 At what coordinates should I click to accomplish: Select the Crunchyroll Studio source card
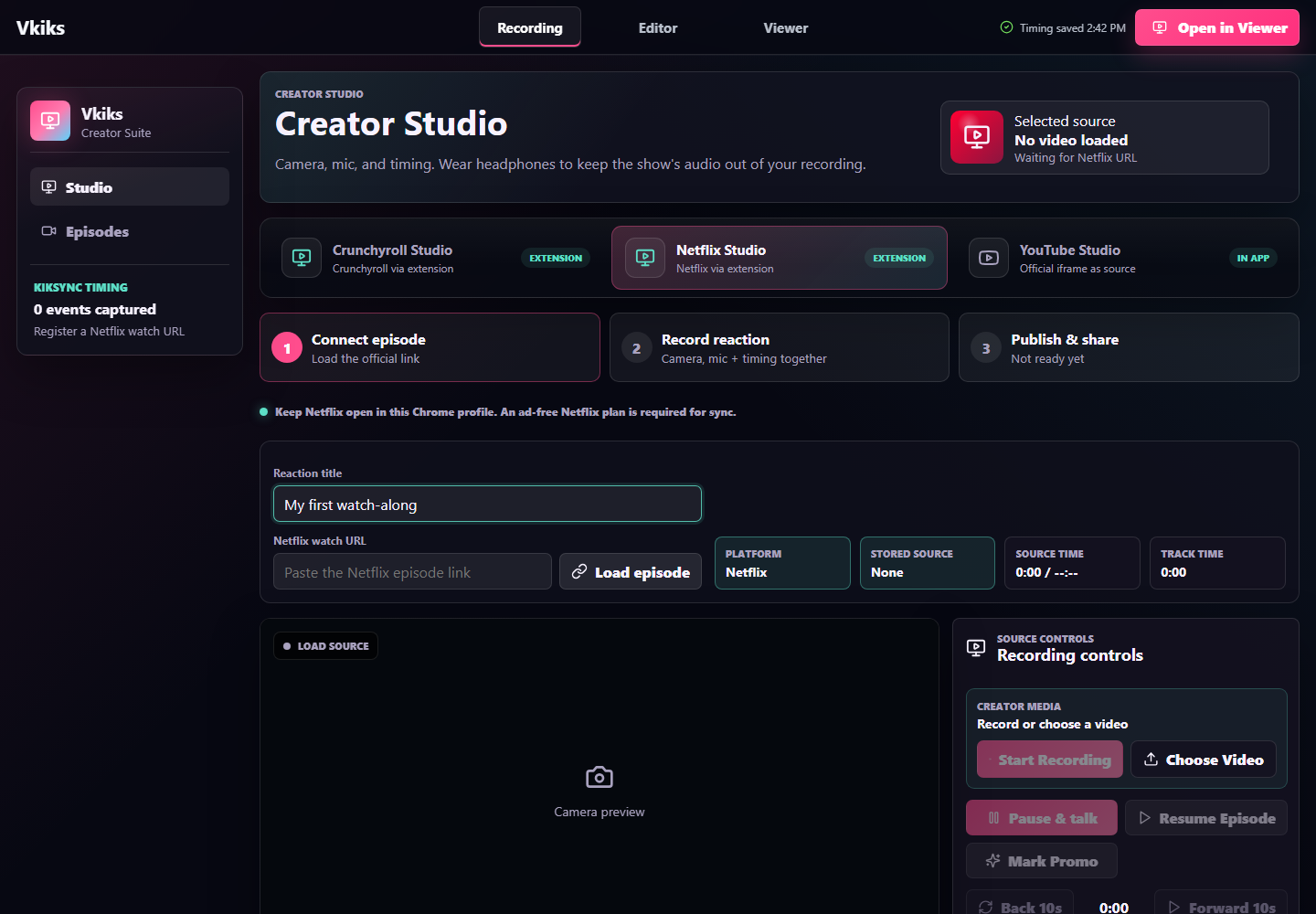click(x=436, y=258)
